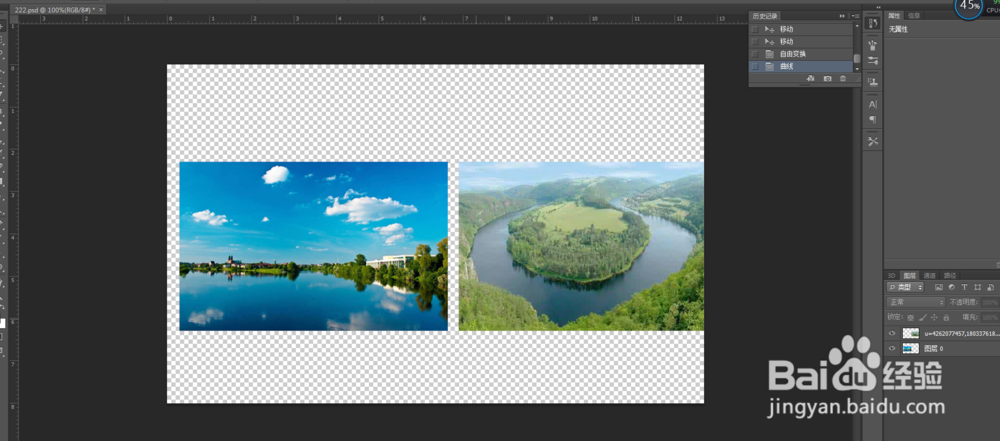Click the blue sky lake image on canvas

(x=313, y=246)
